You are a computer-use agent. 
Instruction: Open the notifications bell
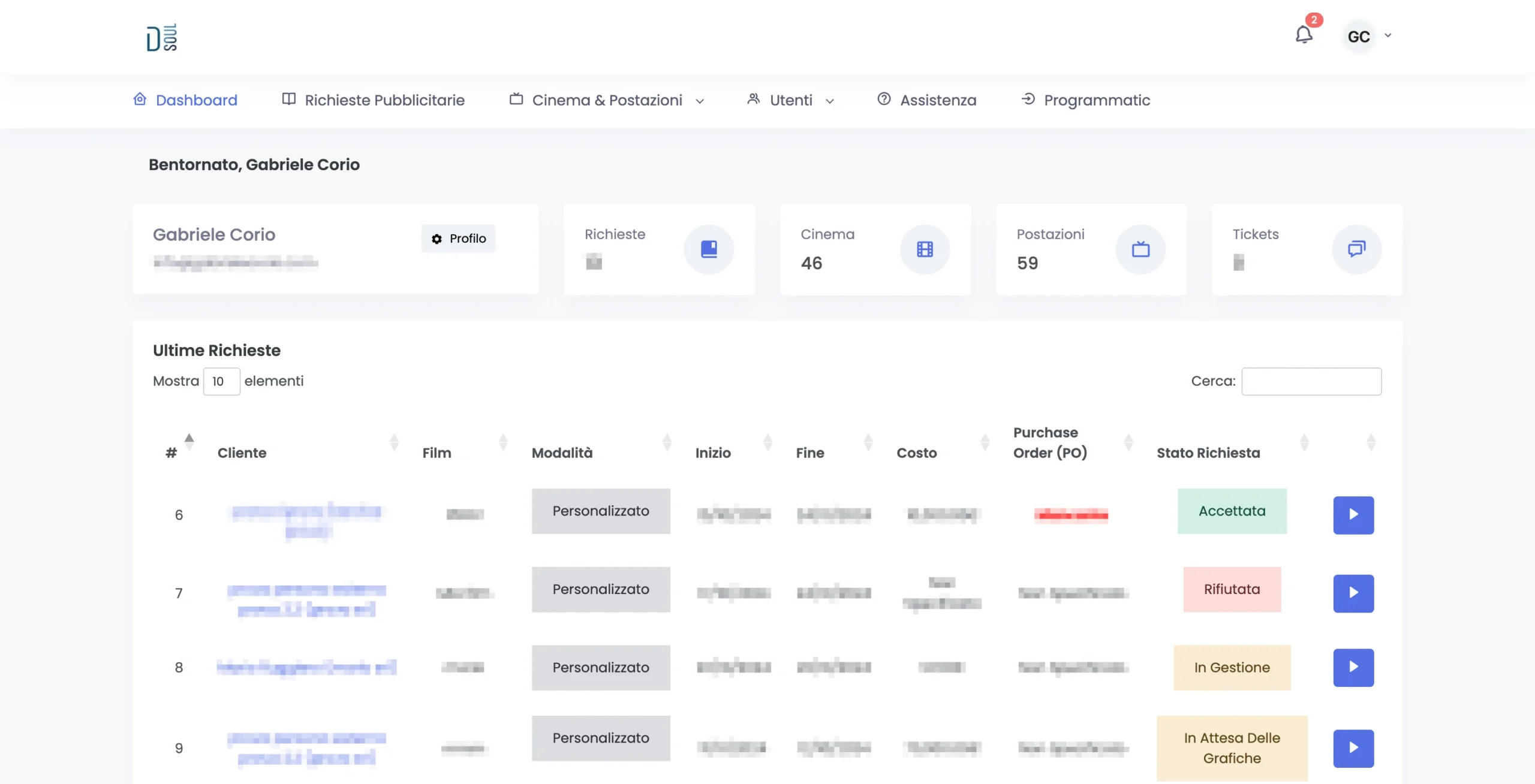tap(1305, 35)
